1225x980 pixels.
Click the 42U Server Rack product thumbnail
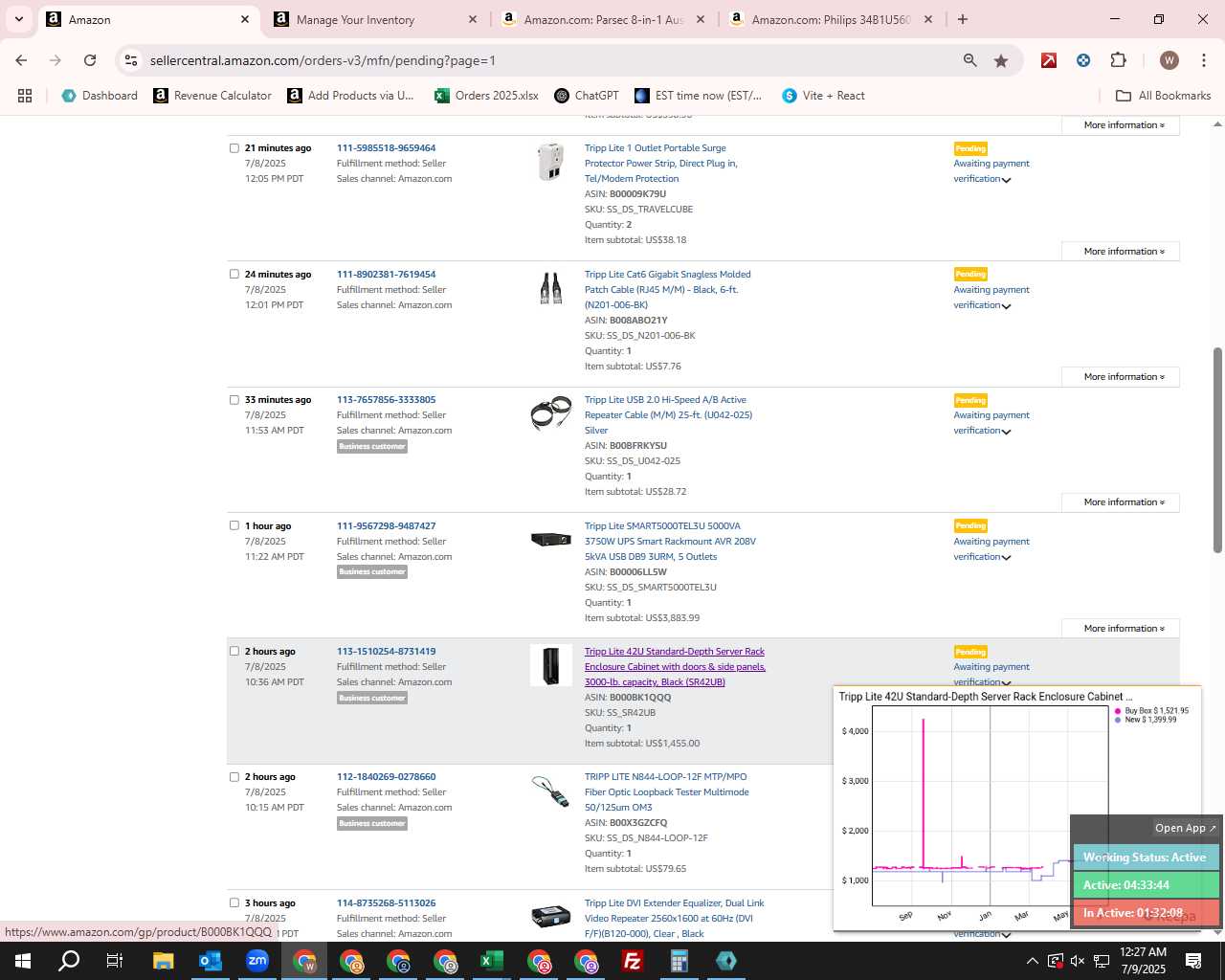551,665
